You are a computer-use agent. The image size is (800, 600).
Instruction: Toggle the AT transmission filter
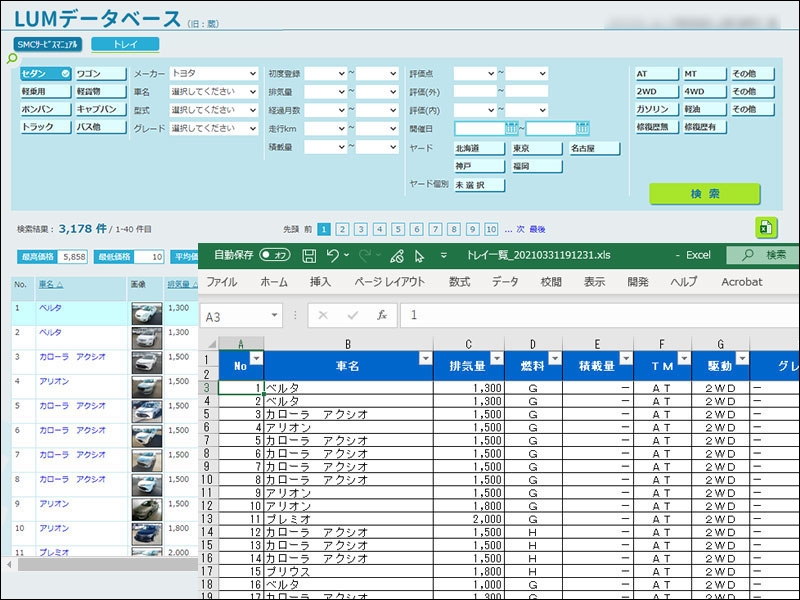click(x=657, y=74)
